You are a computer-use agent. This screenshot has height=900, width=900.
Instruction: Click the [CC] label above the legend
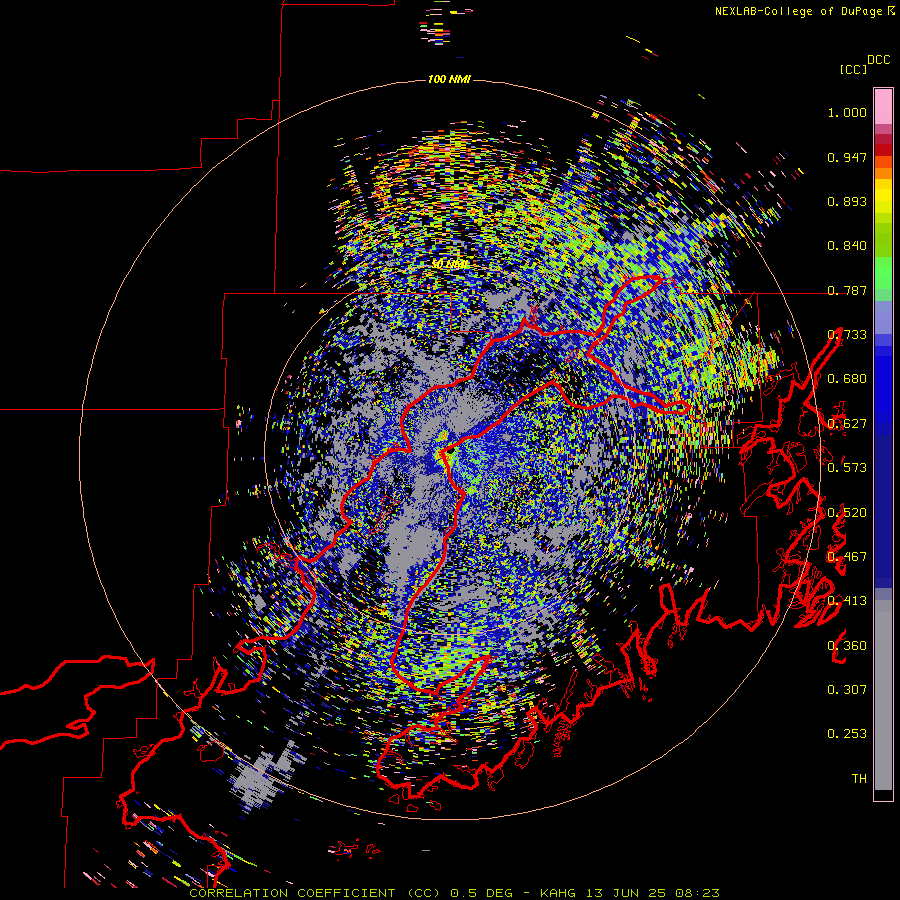[854, 69]
